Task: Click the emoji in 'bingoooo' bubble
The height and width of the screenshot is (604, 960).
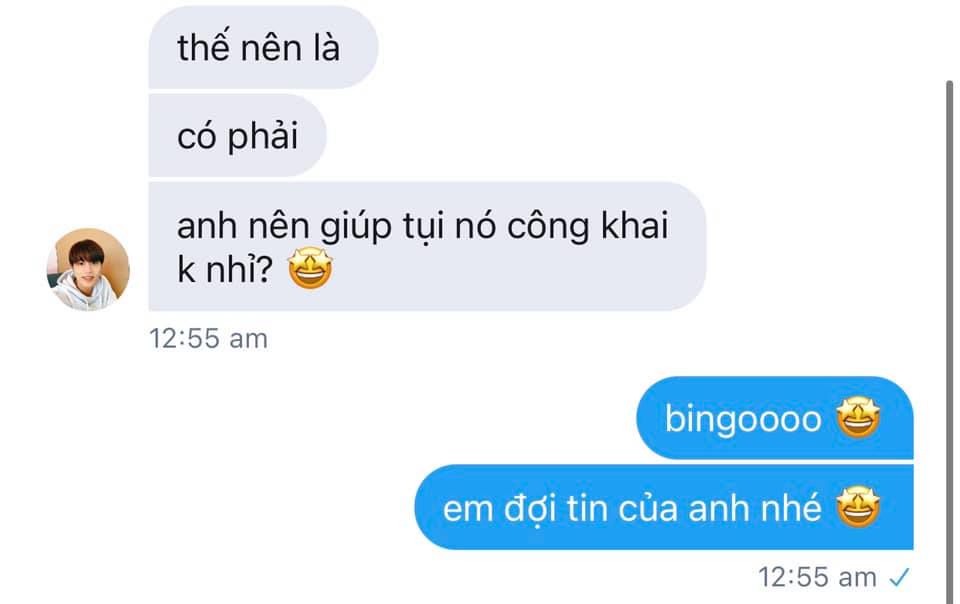Action: 858,418
